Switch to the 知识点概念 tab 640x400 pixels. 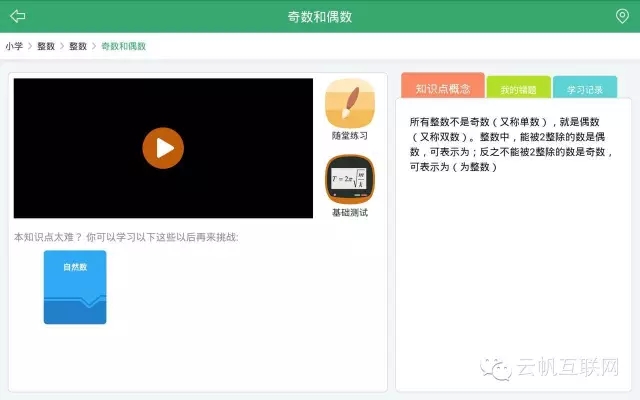[442, 88]
